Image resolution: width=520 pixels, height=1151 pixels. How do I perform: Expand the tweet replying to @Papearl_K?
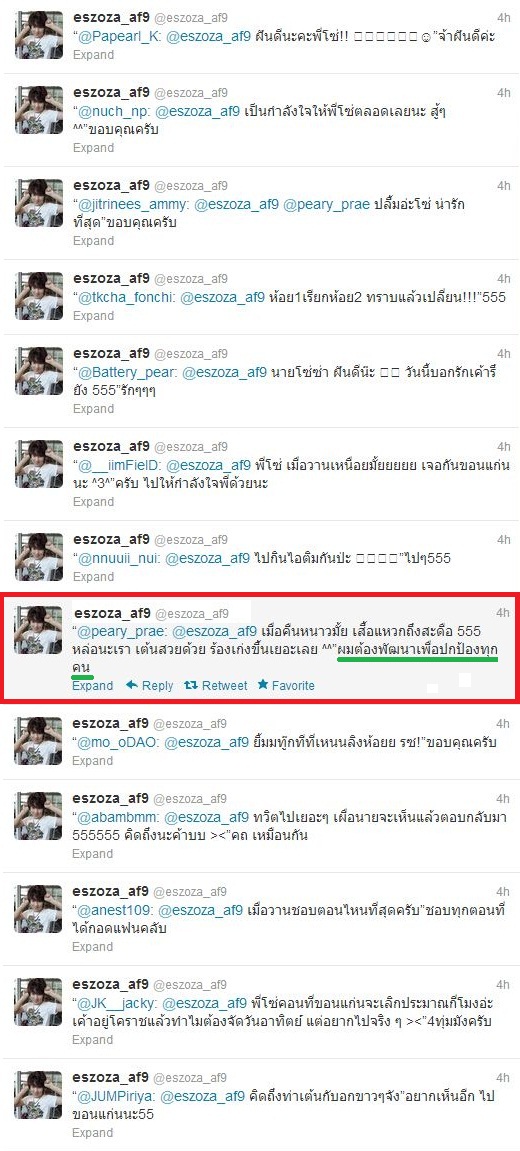pos(93,54)
